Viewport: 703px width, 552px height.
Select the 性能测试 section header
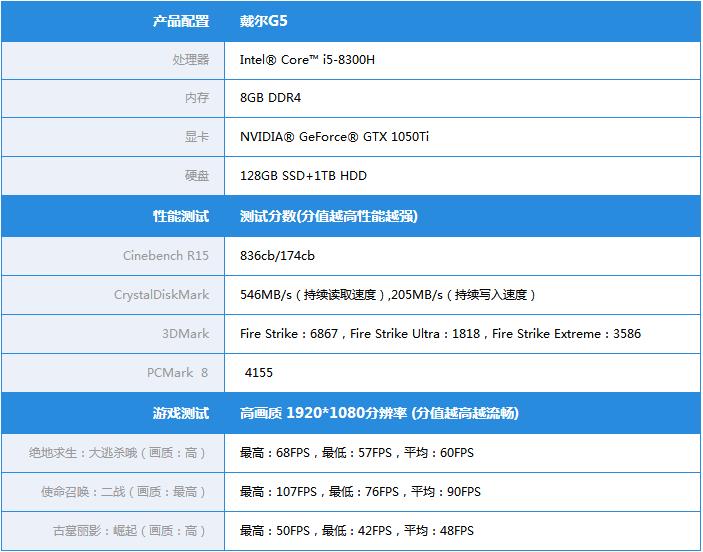coord(181,217)
